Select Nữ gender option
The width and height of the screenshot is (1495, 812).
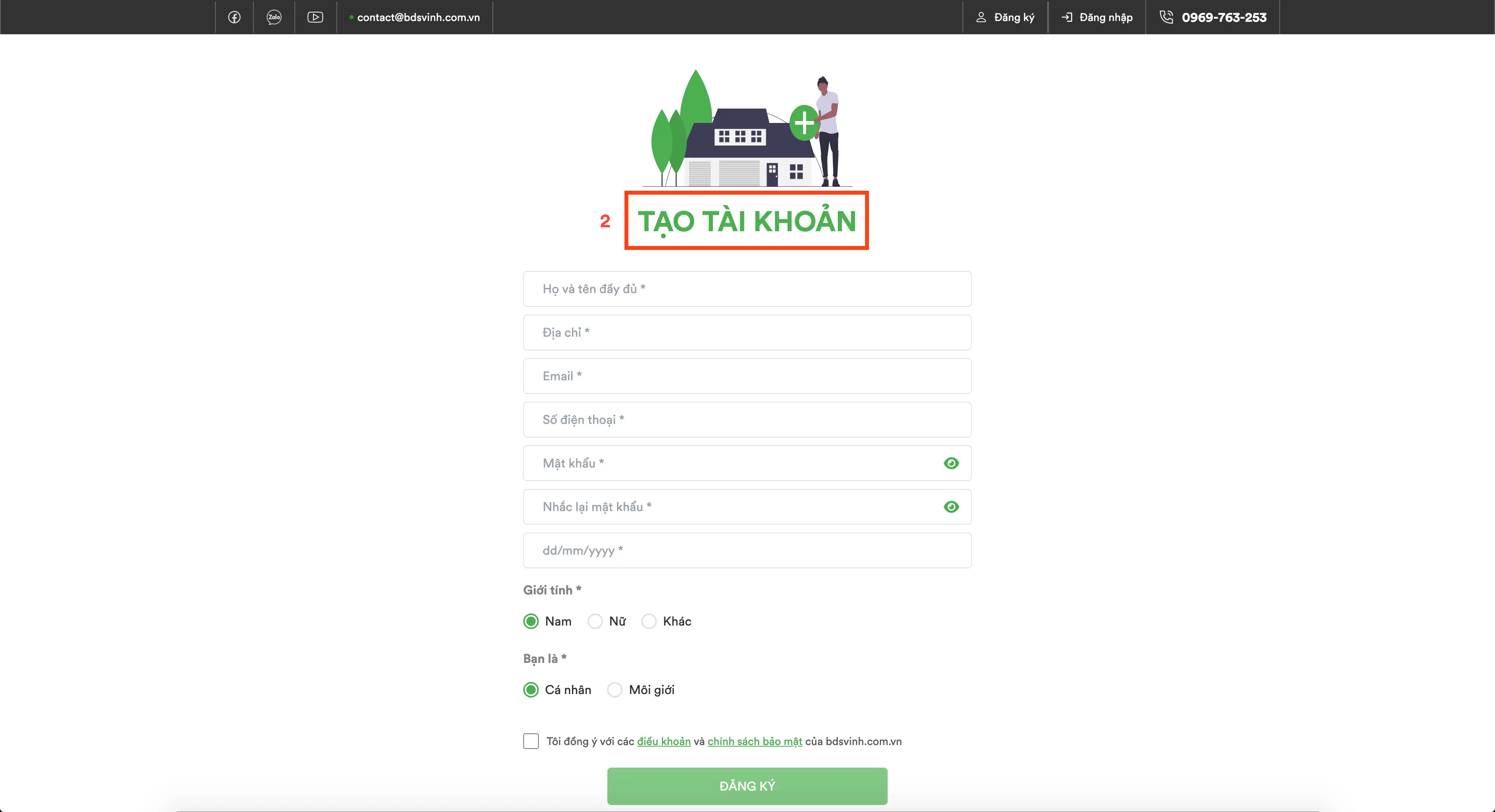point(595,621)
